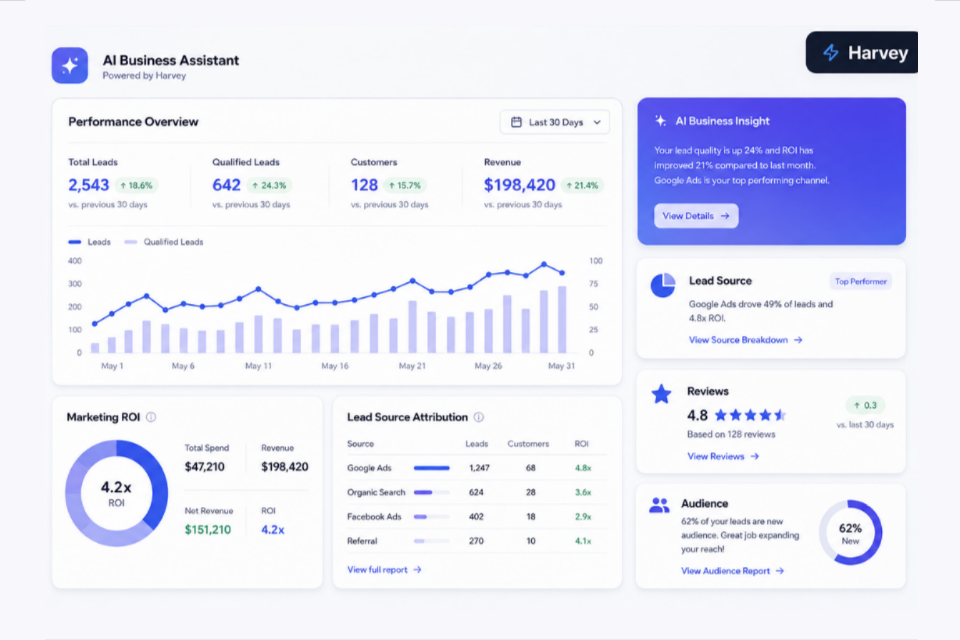Image resolution: width=960 pixels, height=640 pixels.
Task: Click the Audience people icon
Action: coord(659,505)
